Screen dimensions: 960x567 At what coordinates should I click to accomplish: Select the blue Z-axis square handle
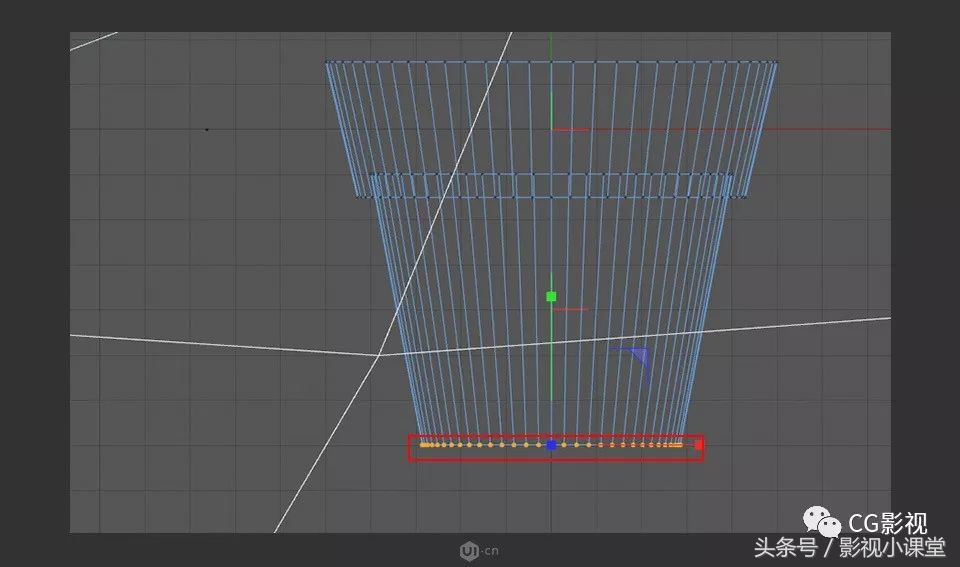click(x=551, y=445)
